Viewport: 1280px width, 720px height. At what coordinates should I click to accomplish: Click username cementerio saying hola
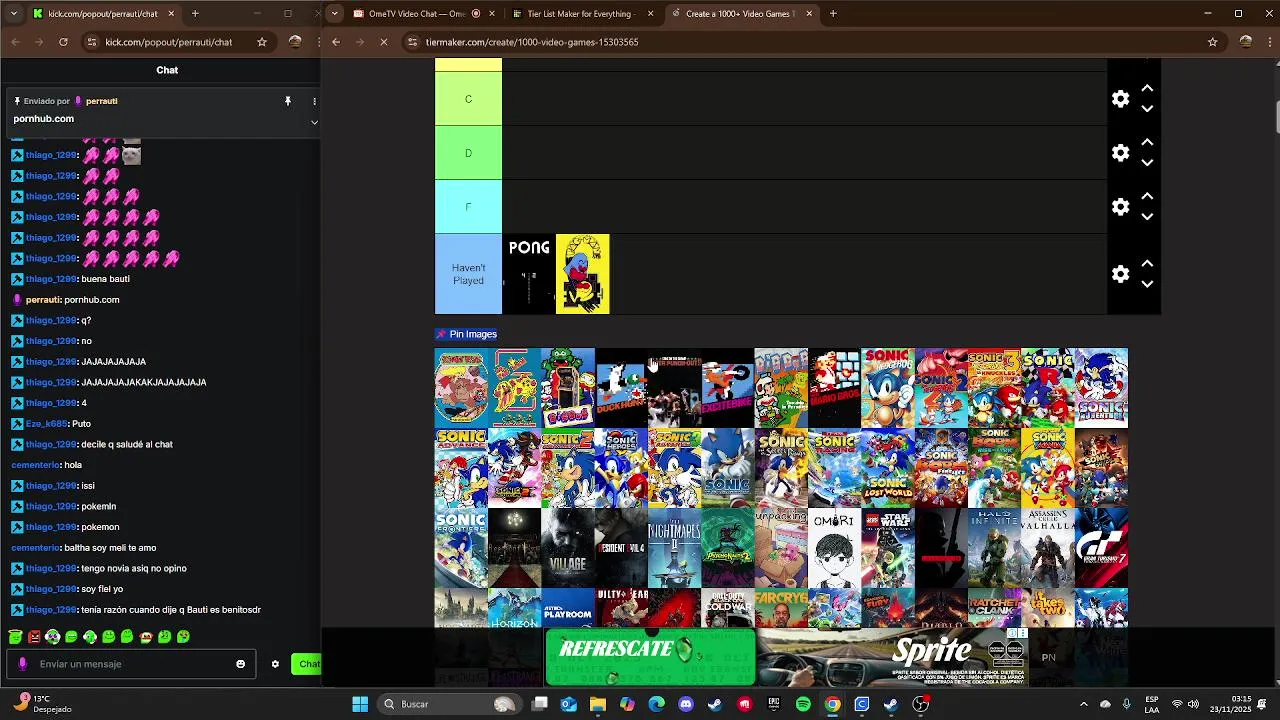point(35,465)
